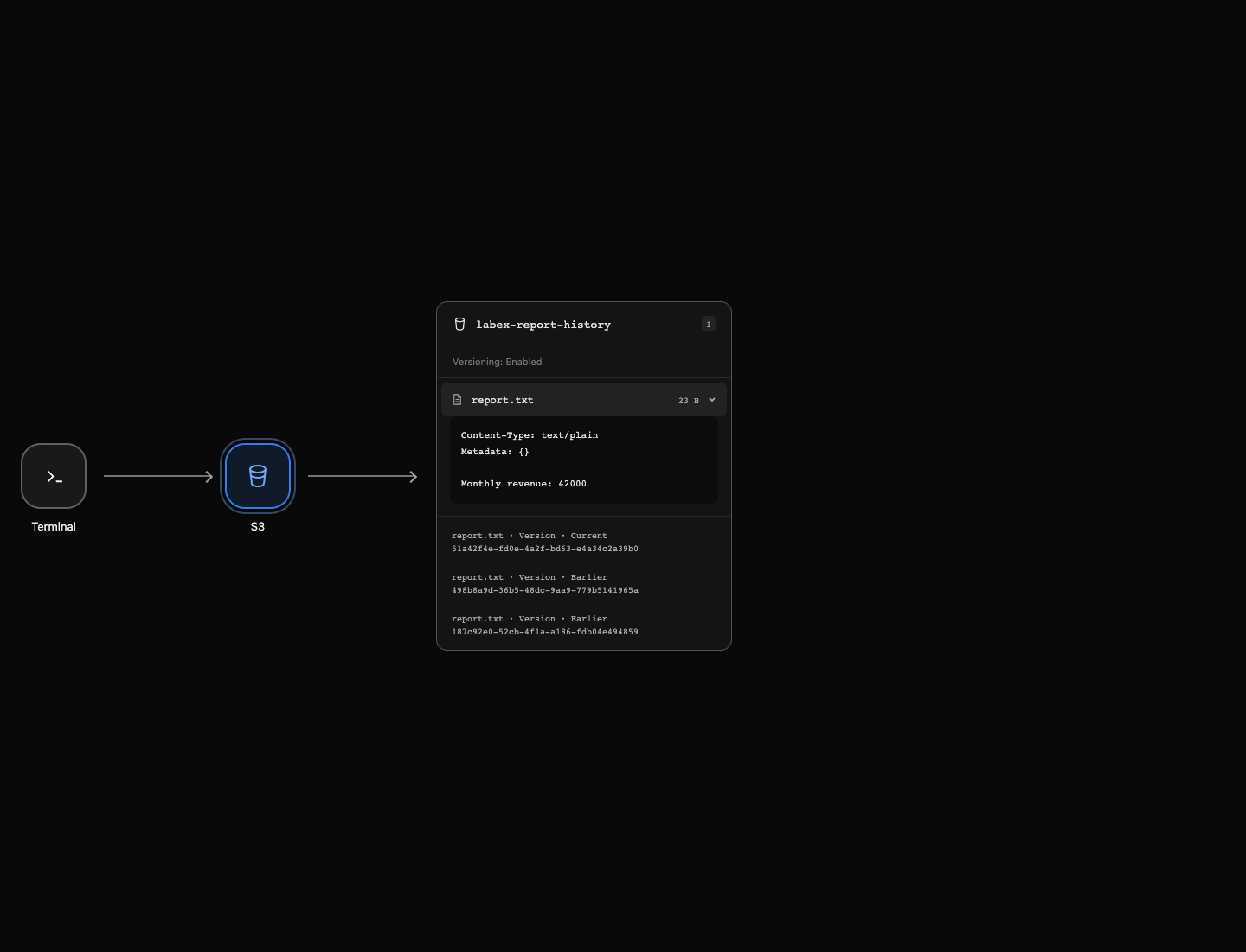
Task: Click version ID 187c92e0-52cb-4f1a-a186-fdb04e494859
Action: pos(545,632)
